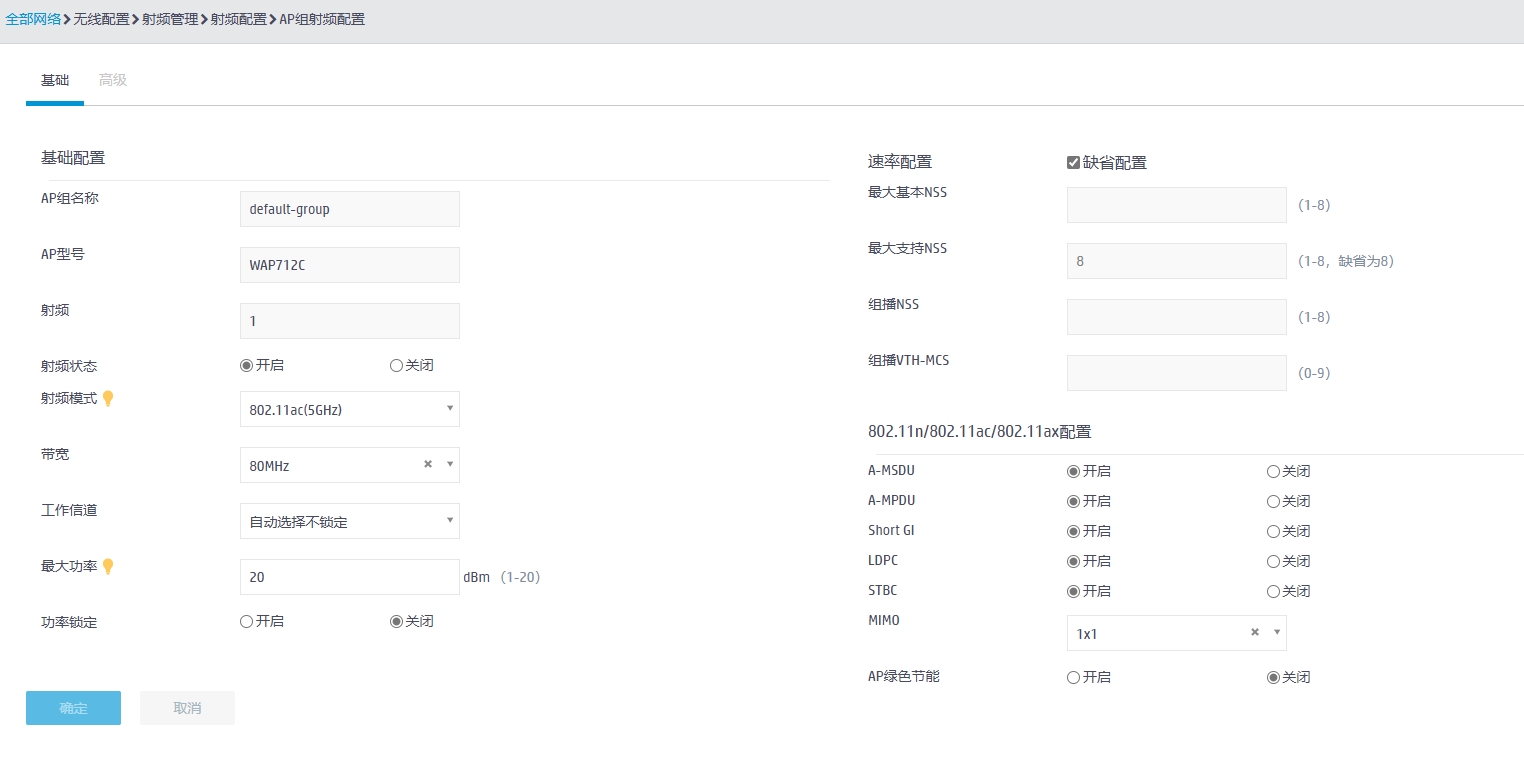Disable A-MSDU by selecting 关闭
This screenshot has height=757, width=1524.
(x=1273, y=472)
